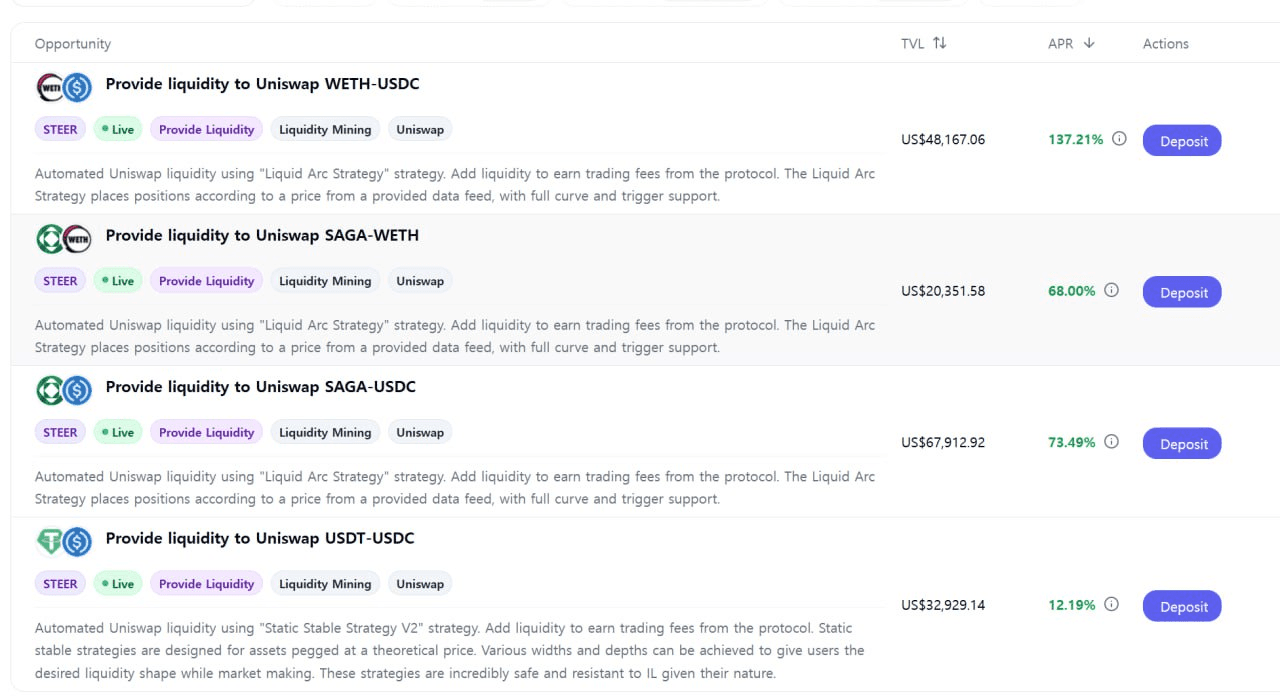Viewport: 1280px width, 699px height.
Task: Click the SAGA-WETH token pair icon
Action: (64, 239)
